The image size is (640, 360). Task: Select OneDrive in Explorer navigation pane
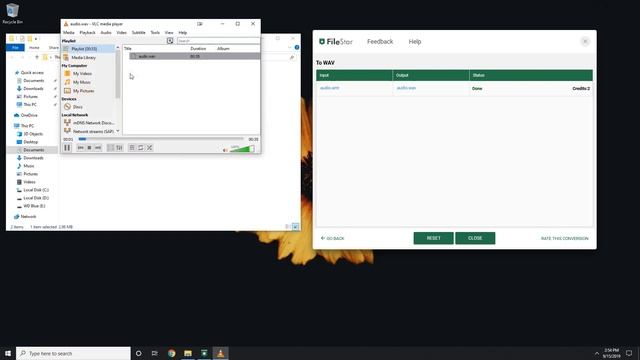[x=29, y=116]
